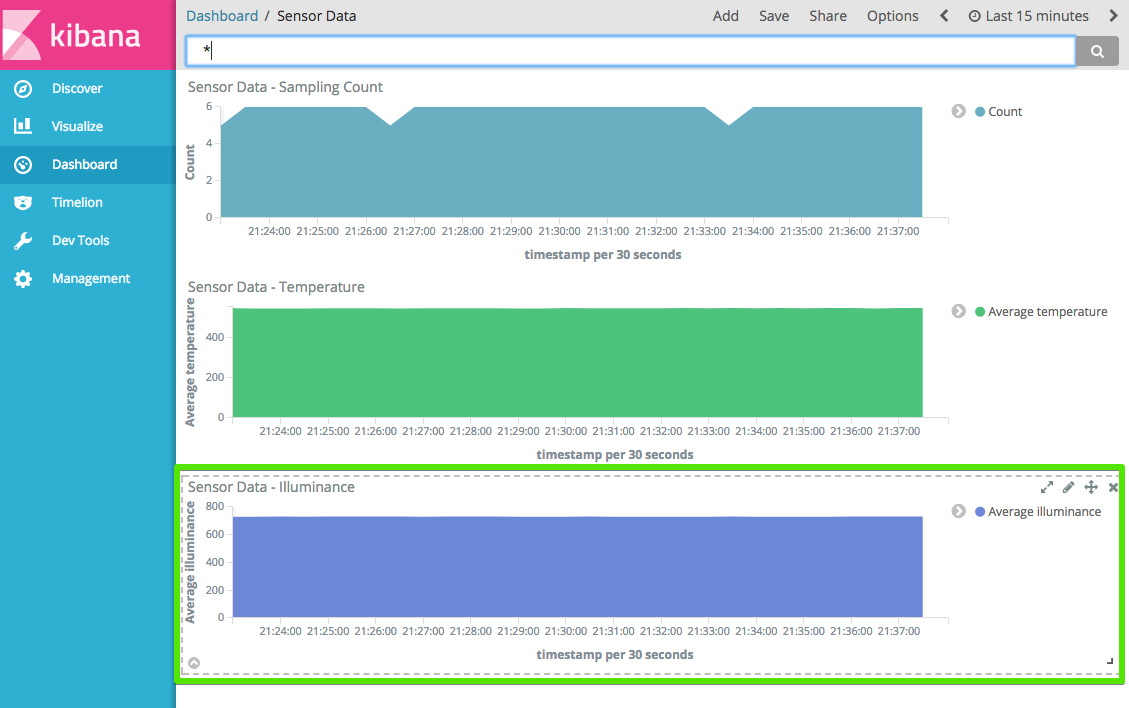
Task: Expand Illuminance panel to full screen
Action: [1047, 488]
